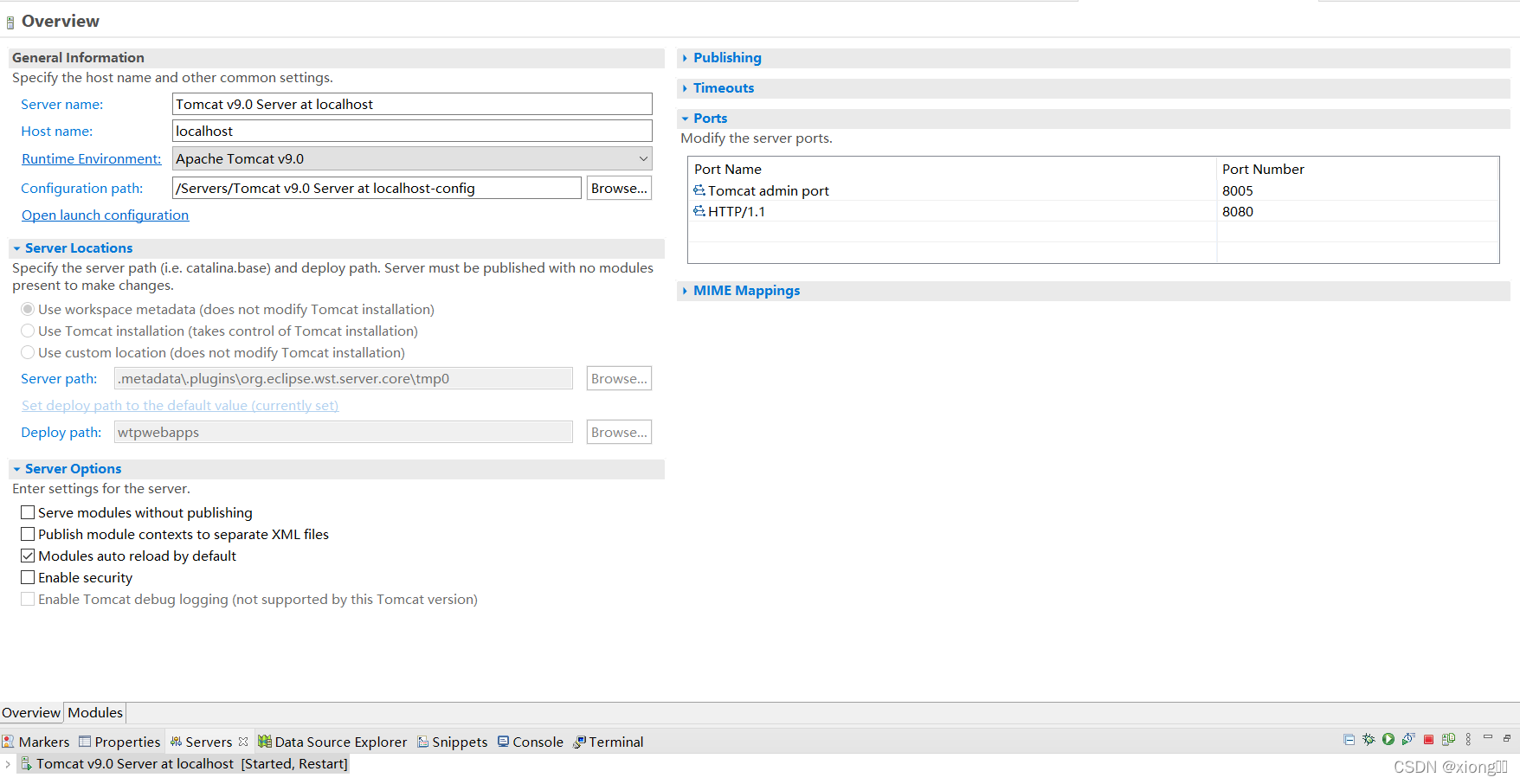Expand the Publishing section

point(685,58)
